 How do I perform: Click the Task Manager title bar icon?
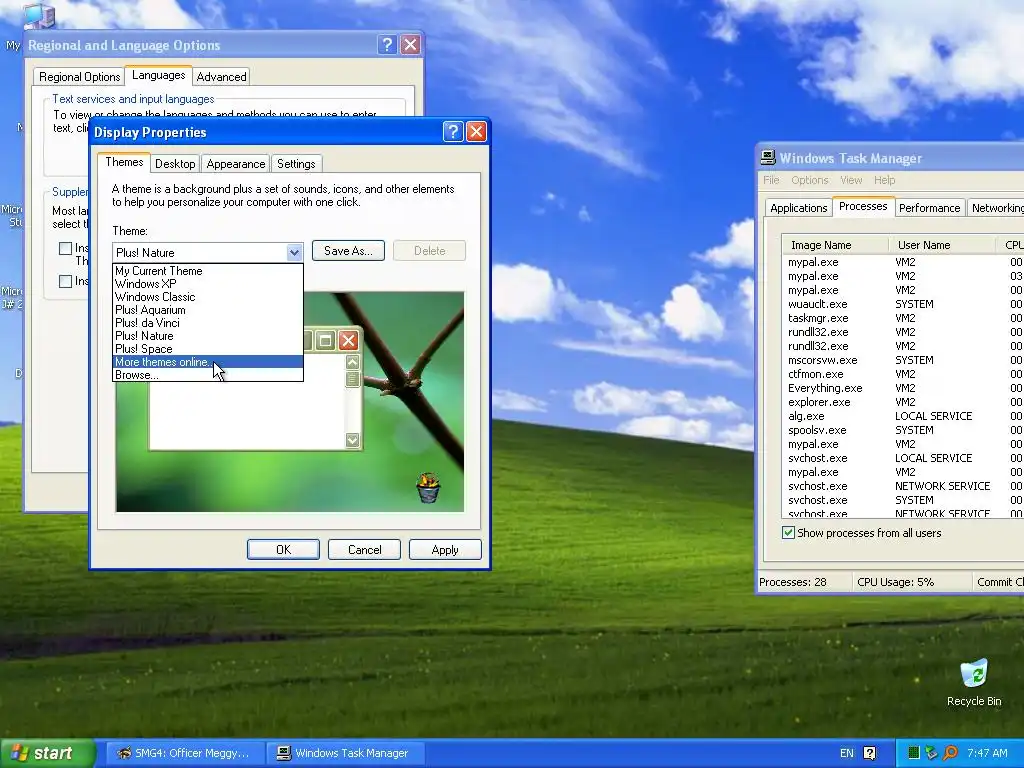click(x=768, y=157)
